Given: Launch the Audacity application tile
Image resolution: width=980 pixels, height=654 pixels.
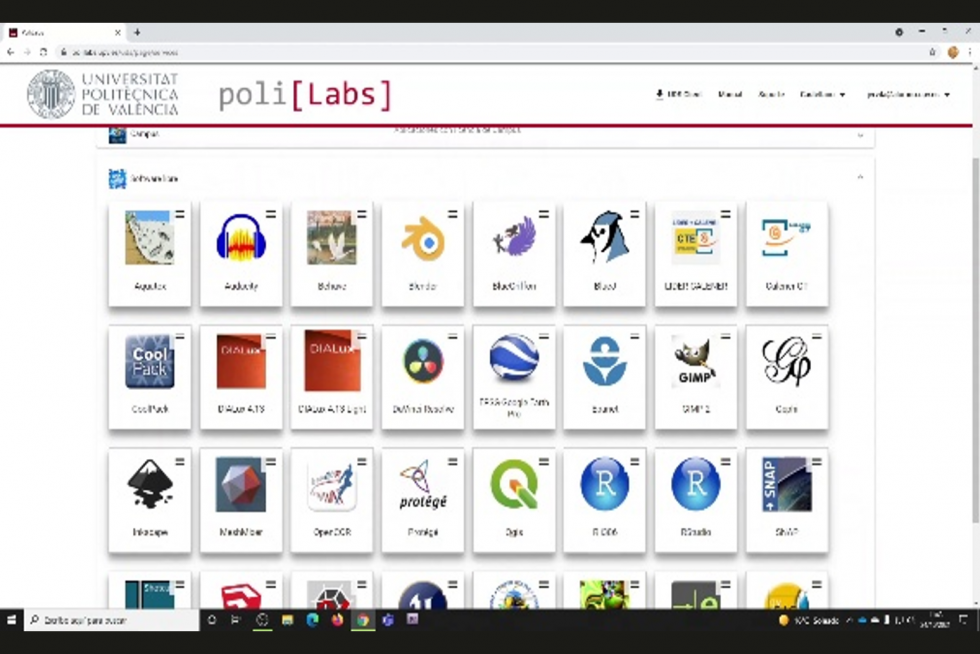Looking at the screenshot, I should point(241,254).
